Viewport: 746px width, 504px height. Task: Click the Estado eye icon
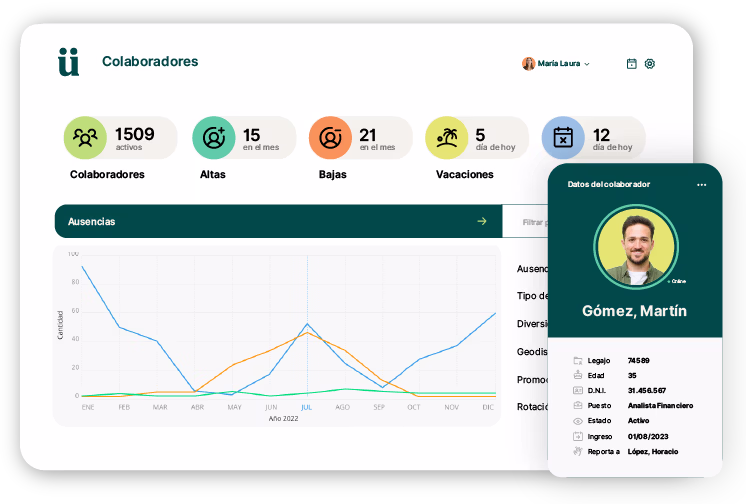578,421
